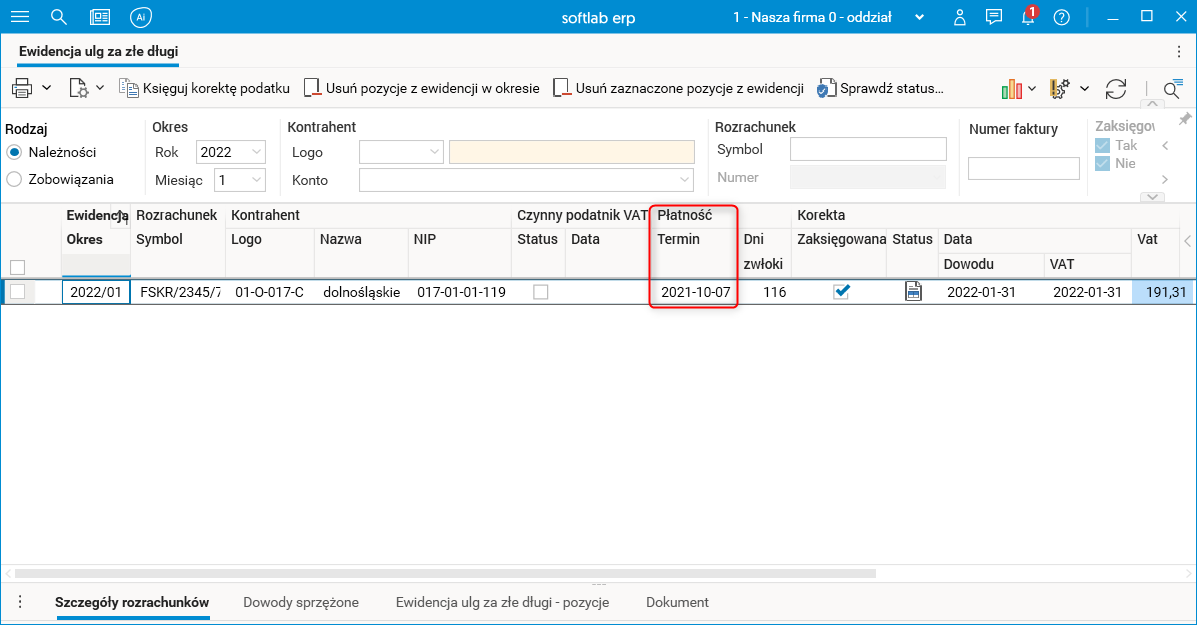Open the filter search icon in toolbar
This screenshot has width=1197, height=625.
click(x=1172, y=89)
